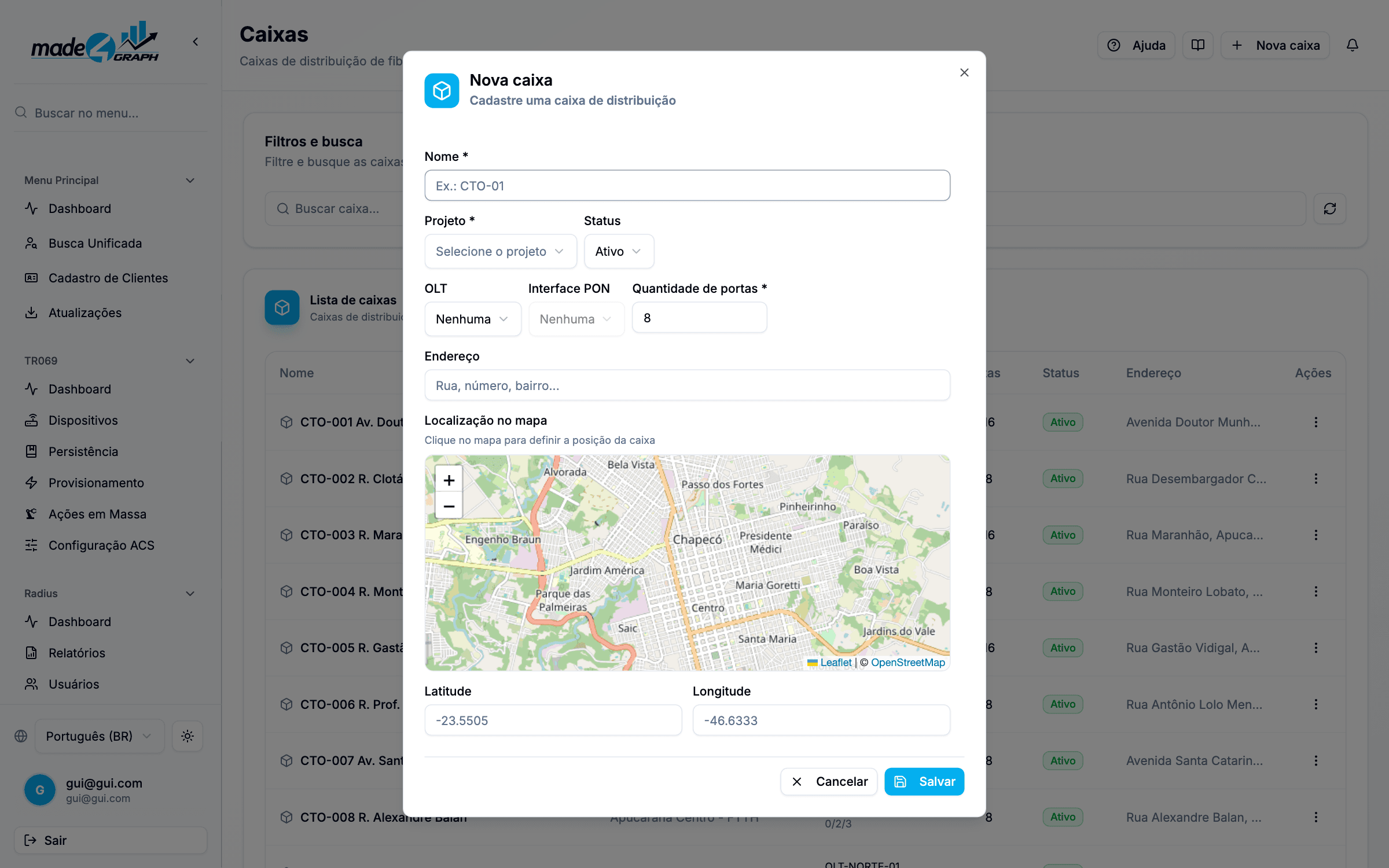The width and height of the screenshot is (1389, 868).
Task: Open the OLT dropdown set to Nenhuma
Action: pyautogui.click(x=473, y=319)
